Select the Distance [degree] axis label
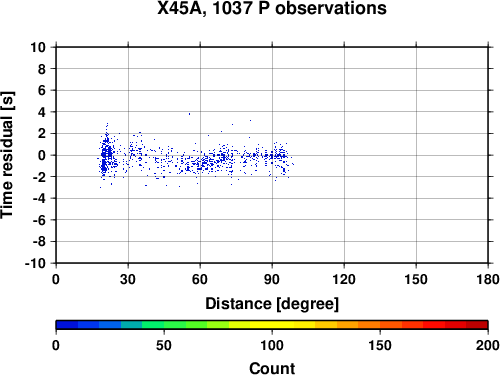This screenshot has width=500, height=375. tap(272, 304)
